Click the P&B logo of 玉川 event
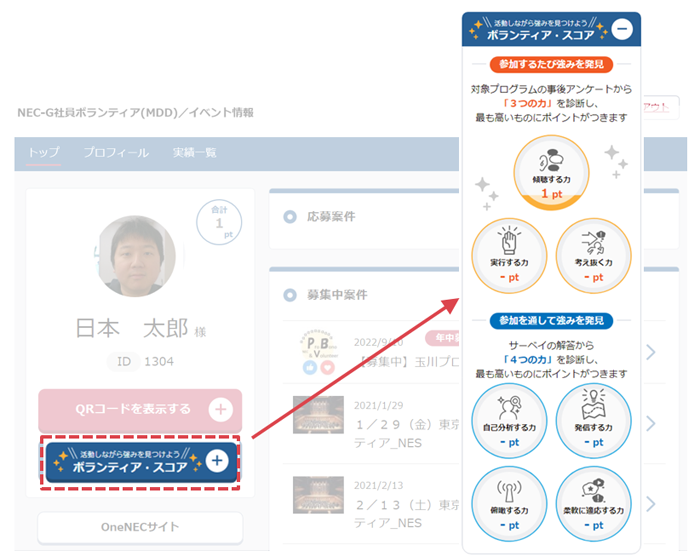700x558 pixels. click(318, 346)
